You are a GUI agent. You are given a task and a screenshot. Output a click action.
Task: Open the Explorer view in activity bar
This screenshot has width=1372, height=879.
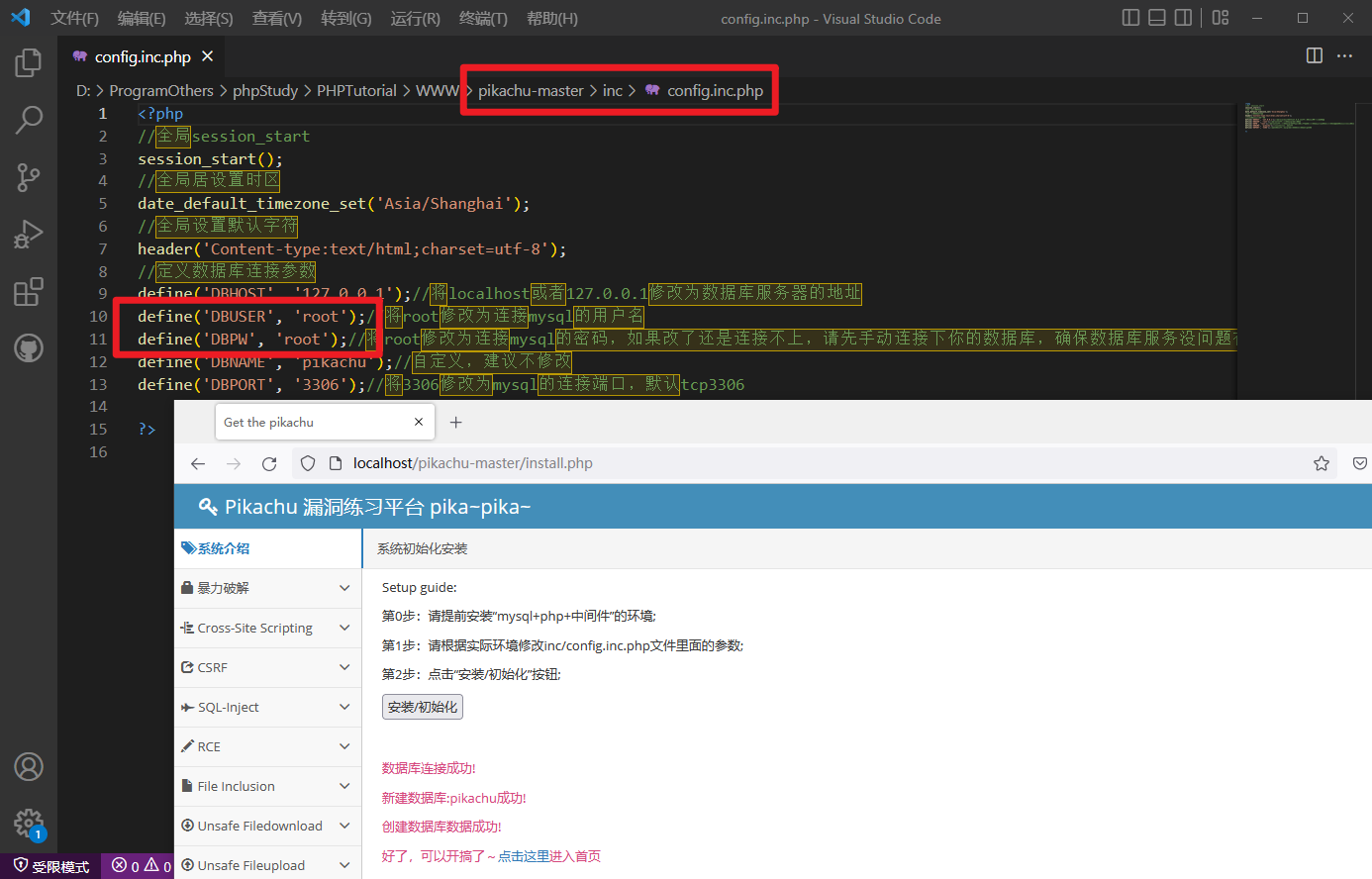[x=28, y=63]
